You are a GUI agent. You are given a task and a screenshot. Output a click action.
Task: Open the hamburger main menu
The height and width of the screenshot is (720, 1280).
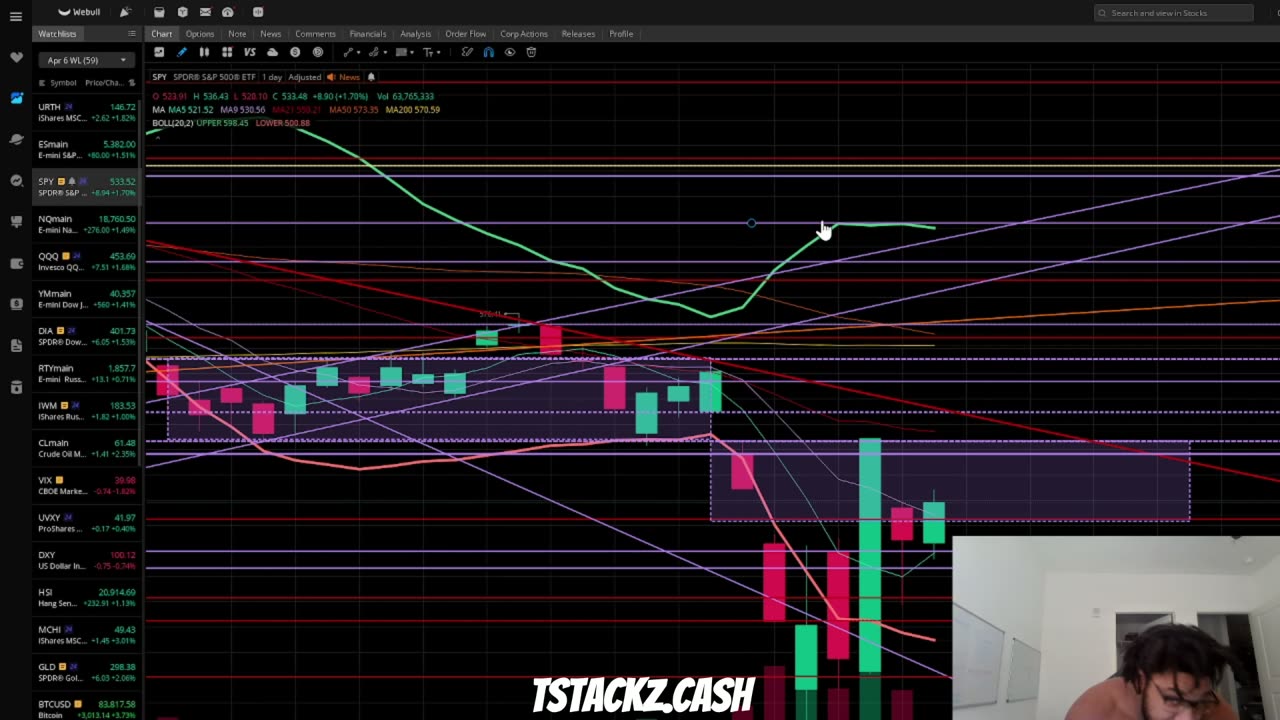click(x=16, y=17)
